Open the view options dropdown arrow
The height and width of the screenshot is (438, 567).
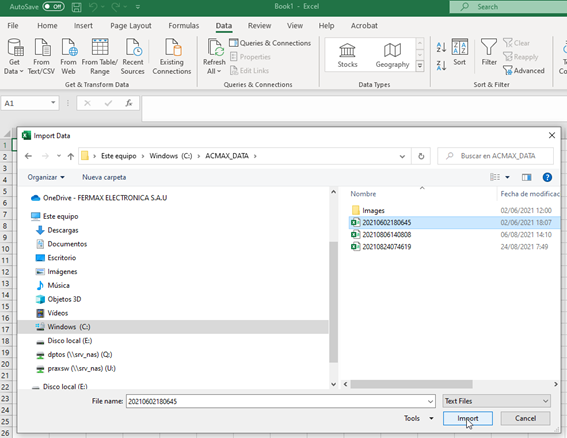pos(507,177)
